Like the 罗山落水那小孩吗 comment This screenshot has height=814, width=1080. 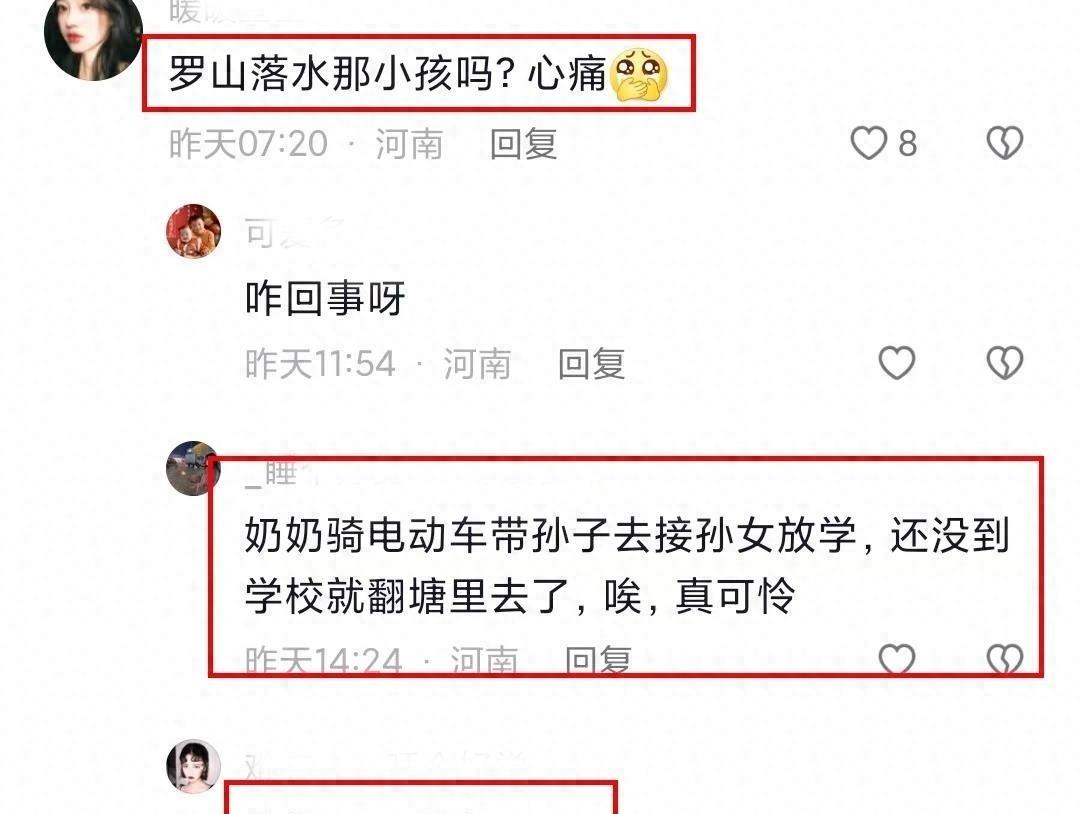[869, 143]
